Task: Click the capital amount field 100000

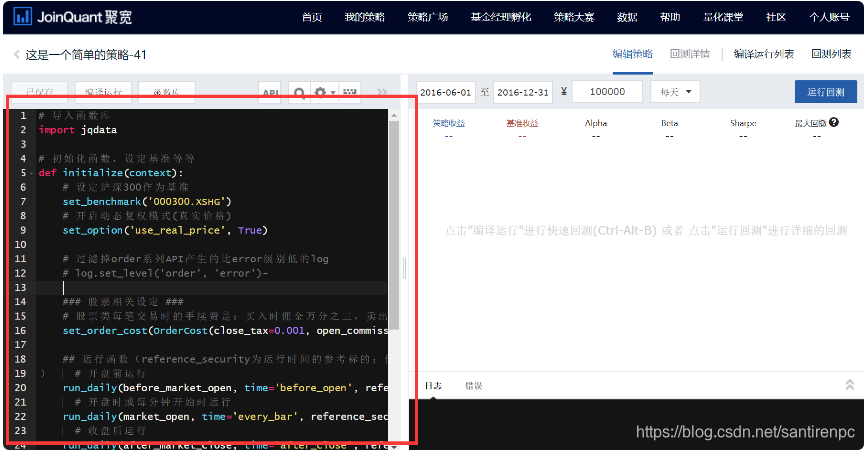Action: pos(607,92)
